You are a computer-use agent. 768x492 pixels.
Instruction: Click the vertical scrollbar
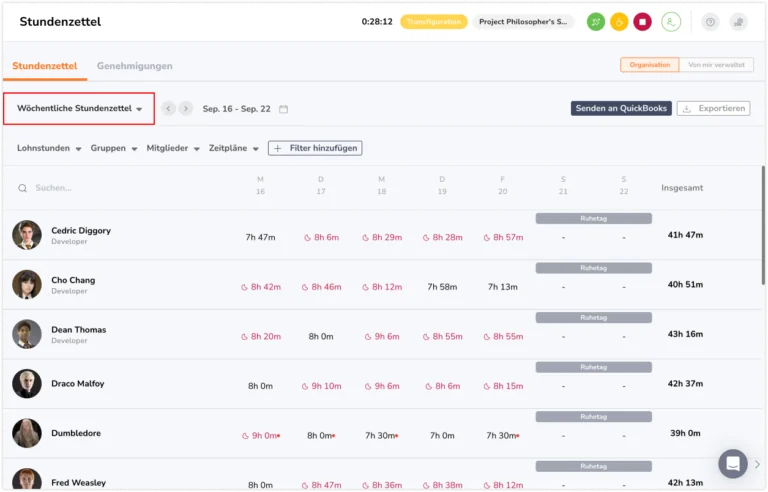tap(763, 225)
